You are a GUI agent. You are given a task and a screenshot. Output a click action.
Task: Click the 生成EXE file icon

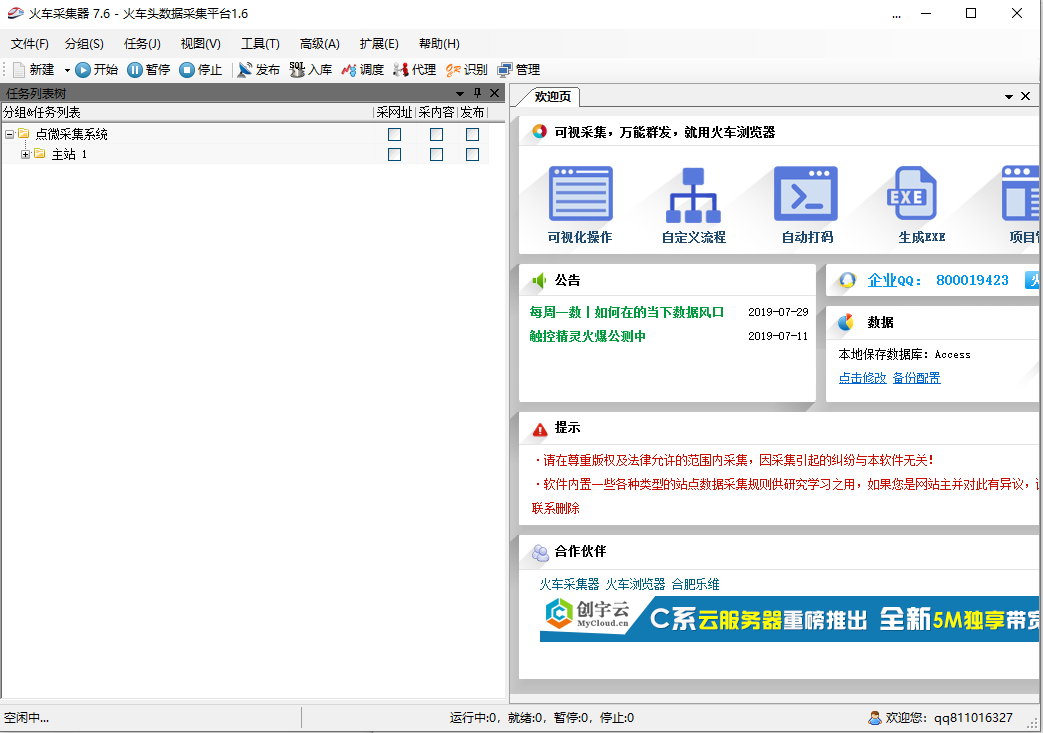[911, 193]
